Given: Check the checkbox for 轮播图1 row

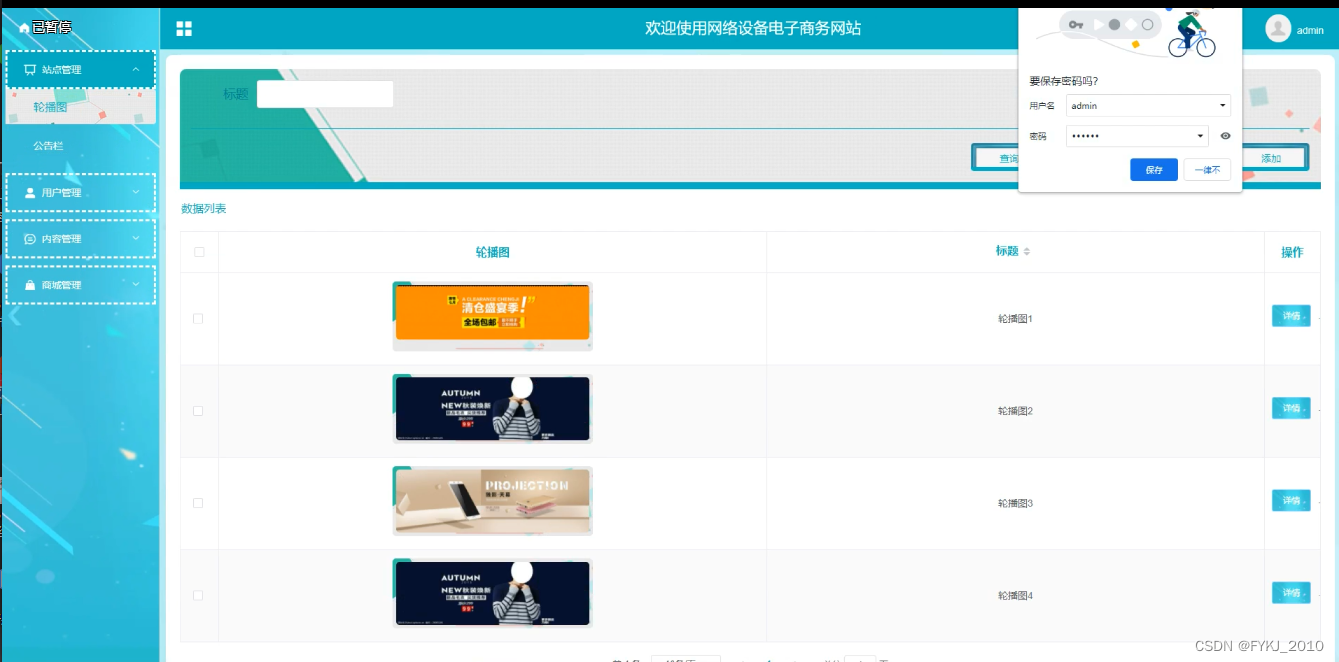Looking at the screenshot, I should 198,318.
